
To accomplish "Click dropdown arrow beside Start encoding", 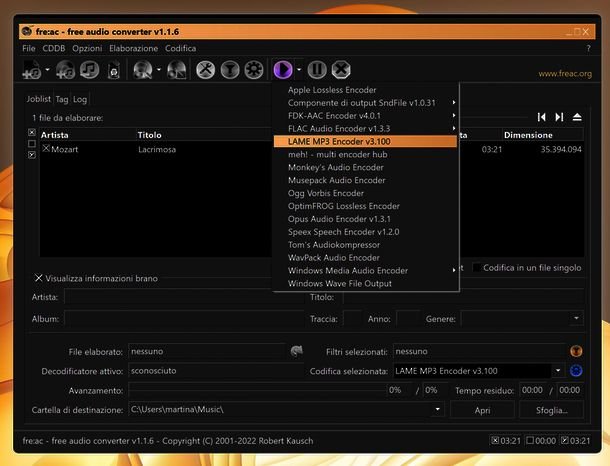I will [x=299, y=70].
